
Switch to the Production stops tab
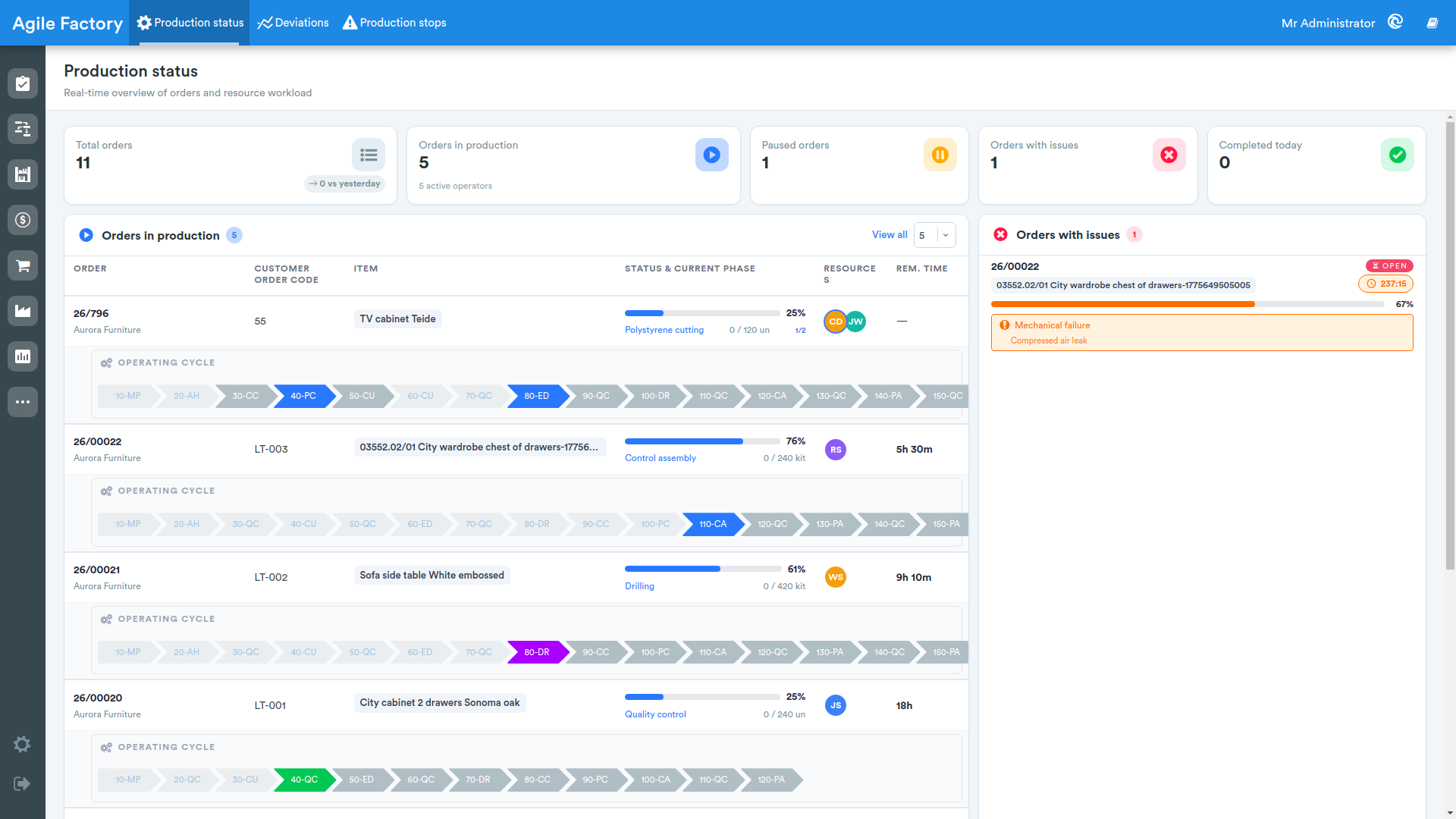coord(394,23)
